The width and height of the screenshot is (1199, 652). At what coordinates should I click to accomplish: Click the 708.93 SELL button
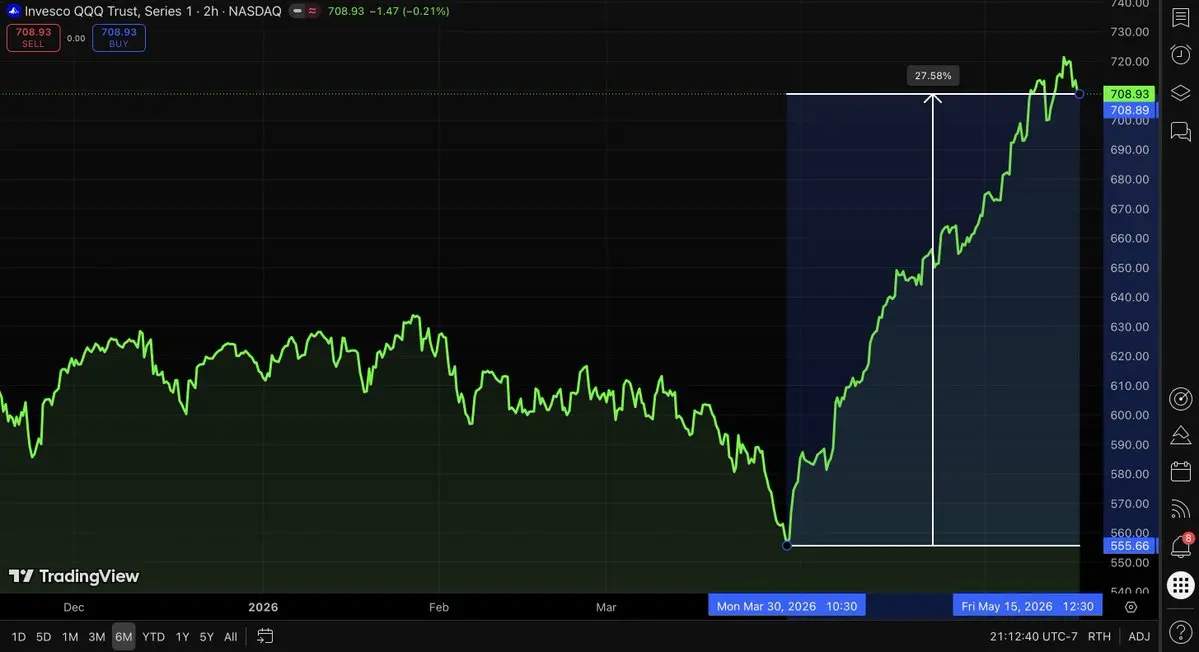click(33, 37)
